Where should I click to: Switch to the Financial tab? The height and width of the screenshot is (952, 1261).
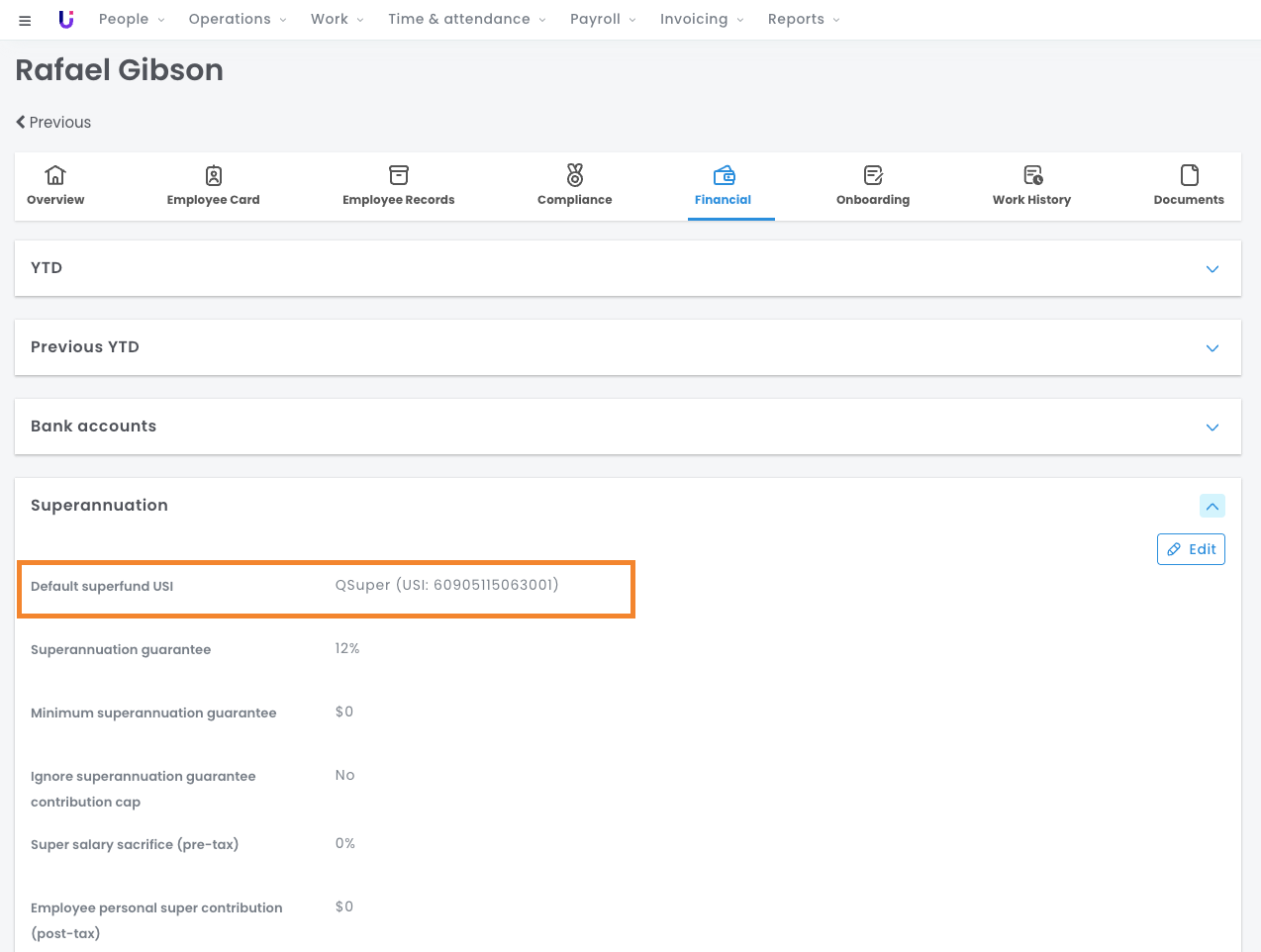tap(723, 186)
